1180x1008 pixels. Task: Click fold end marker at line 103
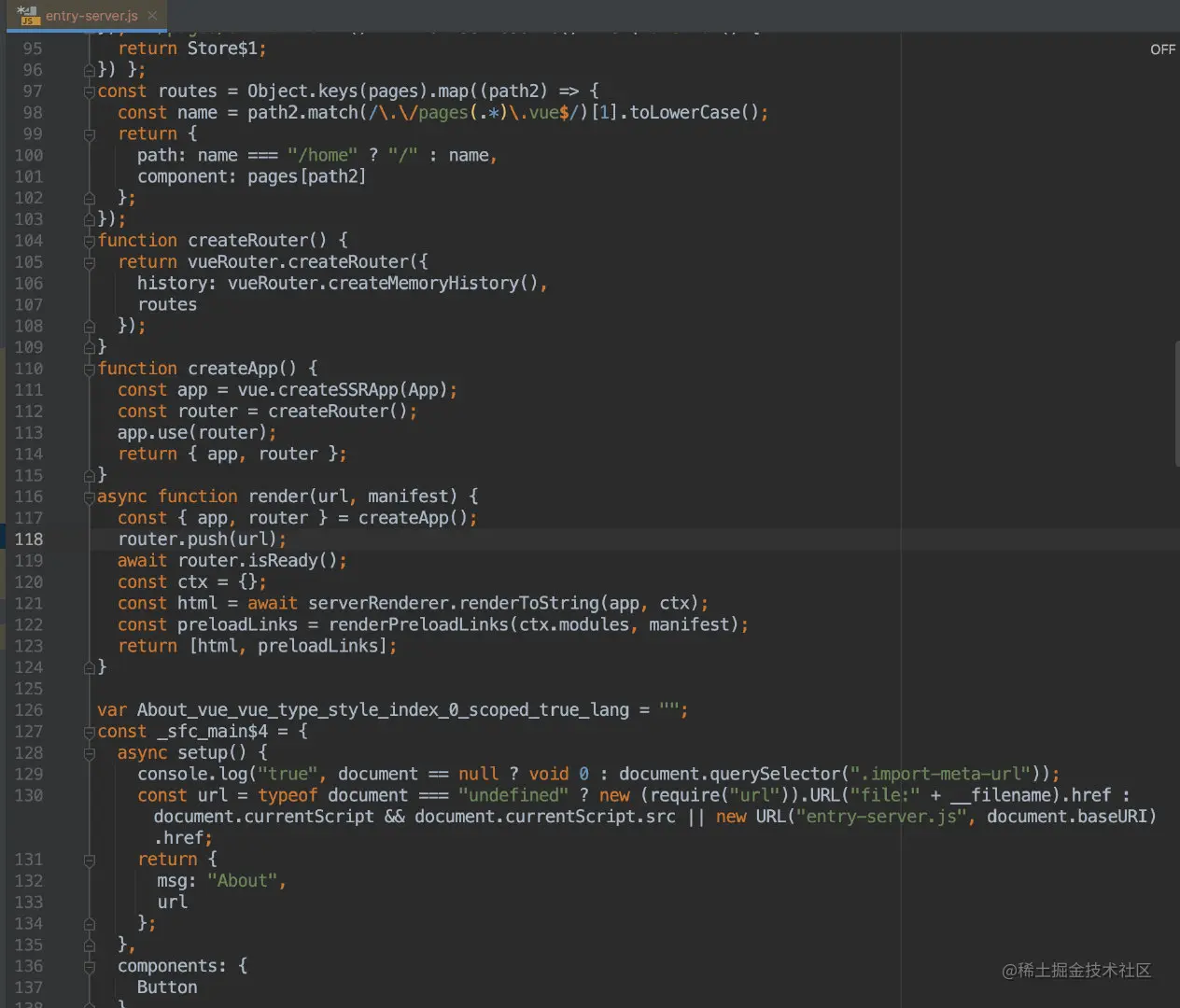pos(90,219)
